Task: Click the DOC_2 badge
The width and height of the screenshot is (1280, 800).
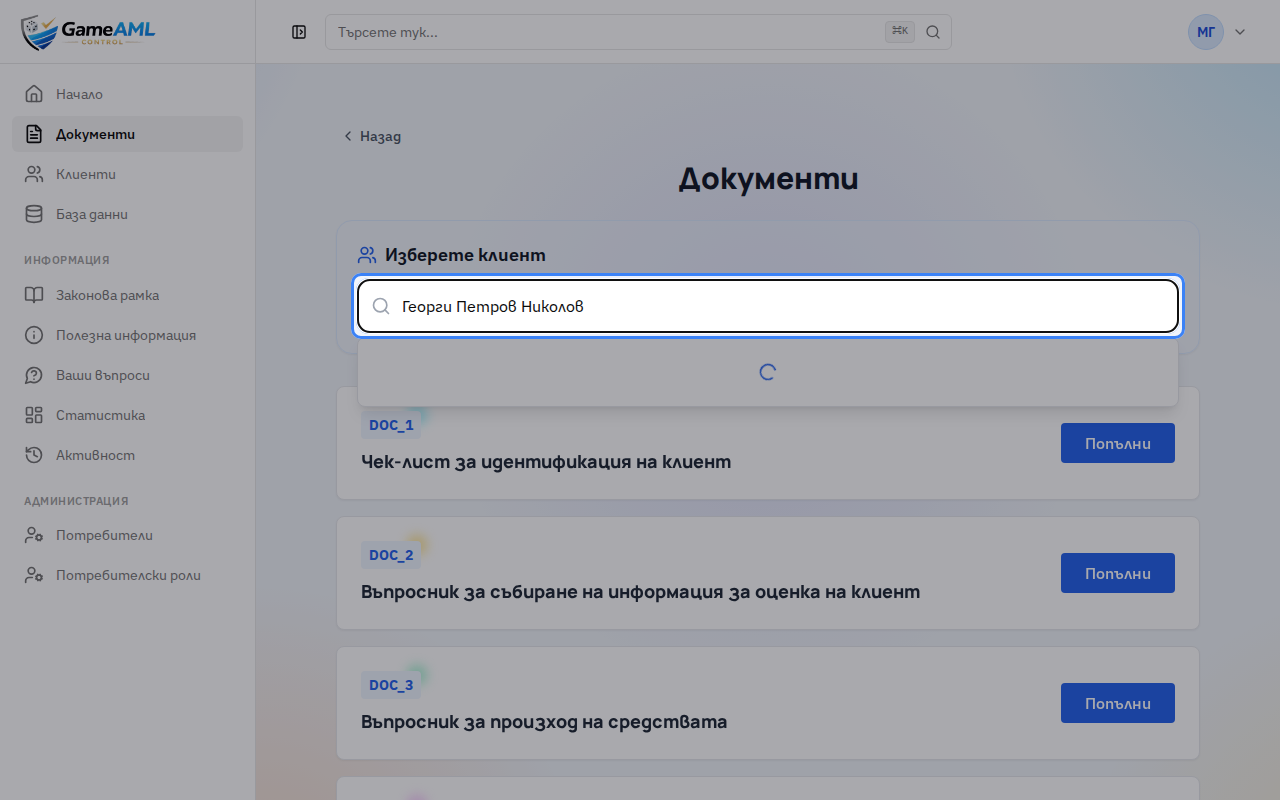Action: point(391,555)
